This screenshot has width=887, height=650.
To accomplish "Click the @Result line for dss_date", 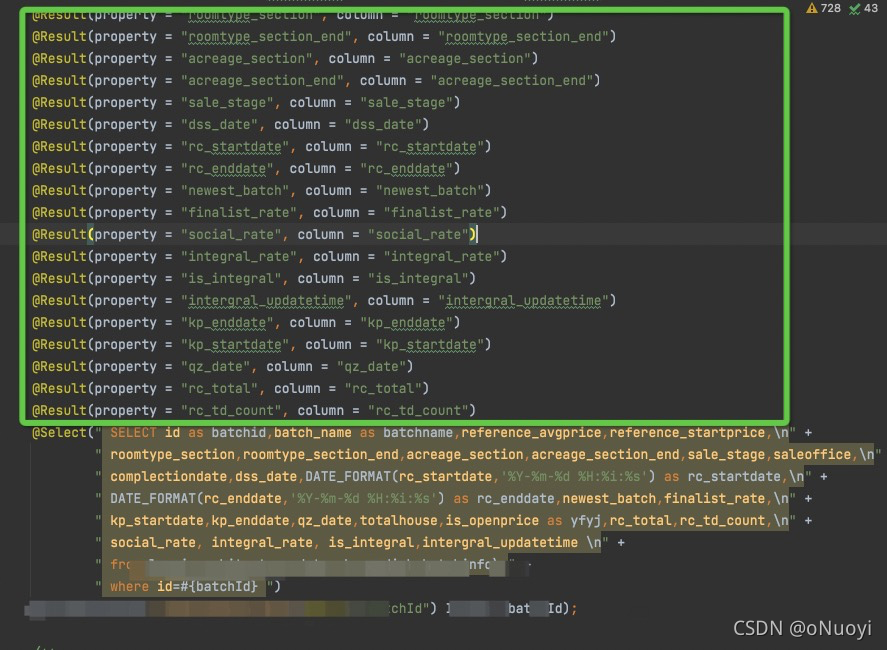I will point(230,125).
